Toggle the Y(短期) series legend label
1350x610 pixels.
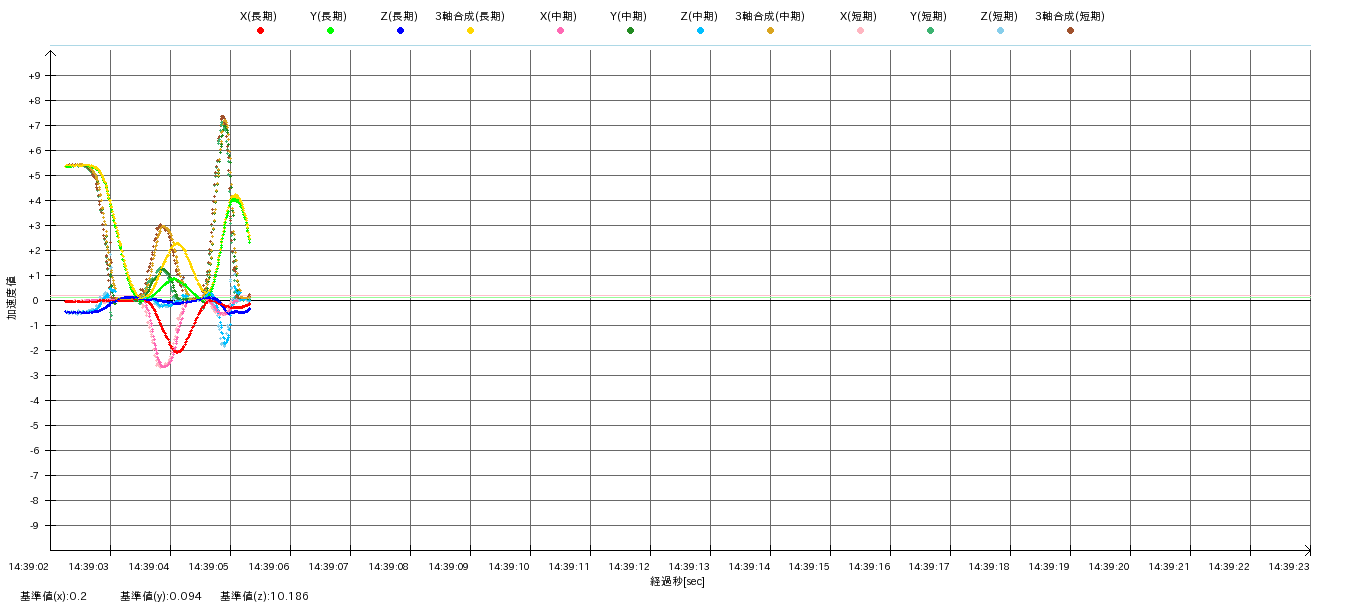tap(929, 16)
